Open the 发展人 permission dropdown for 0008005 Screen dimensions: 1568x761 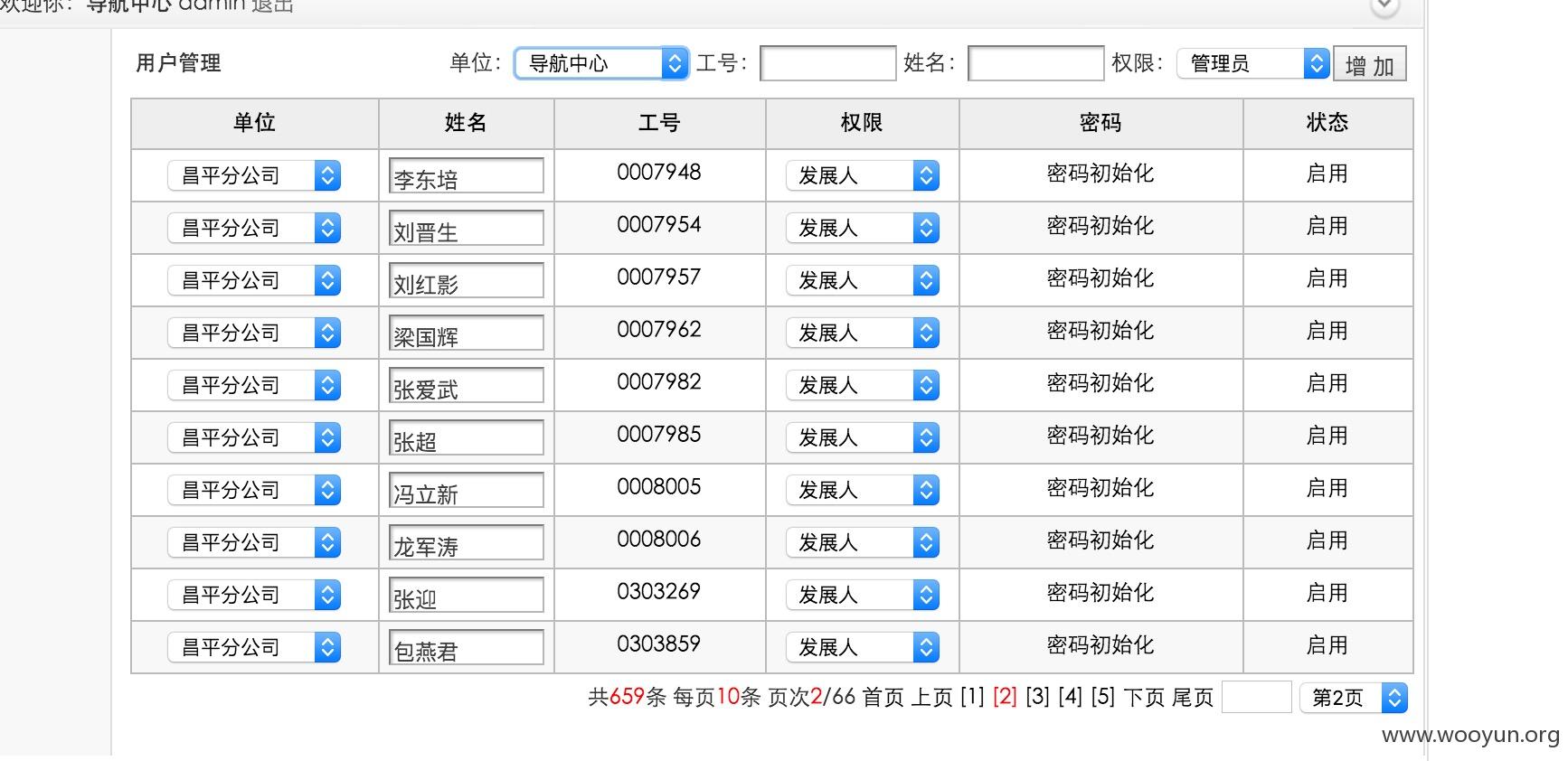click(x=863, y=490)
